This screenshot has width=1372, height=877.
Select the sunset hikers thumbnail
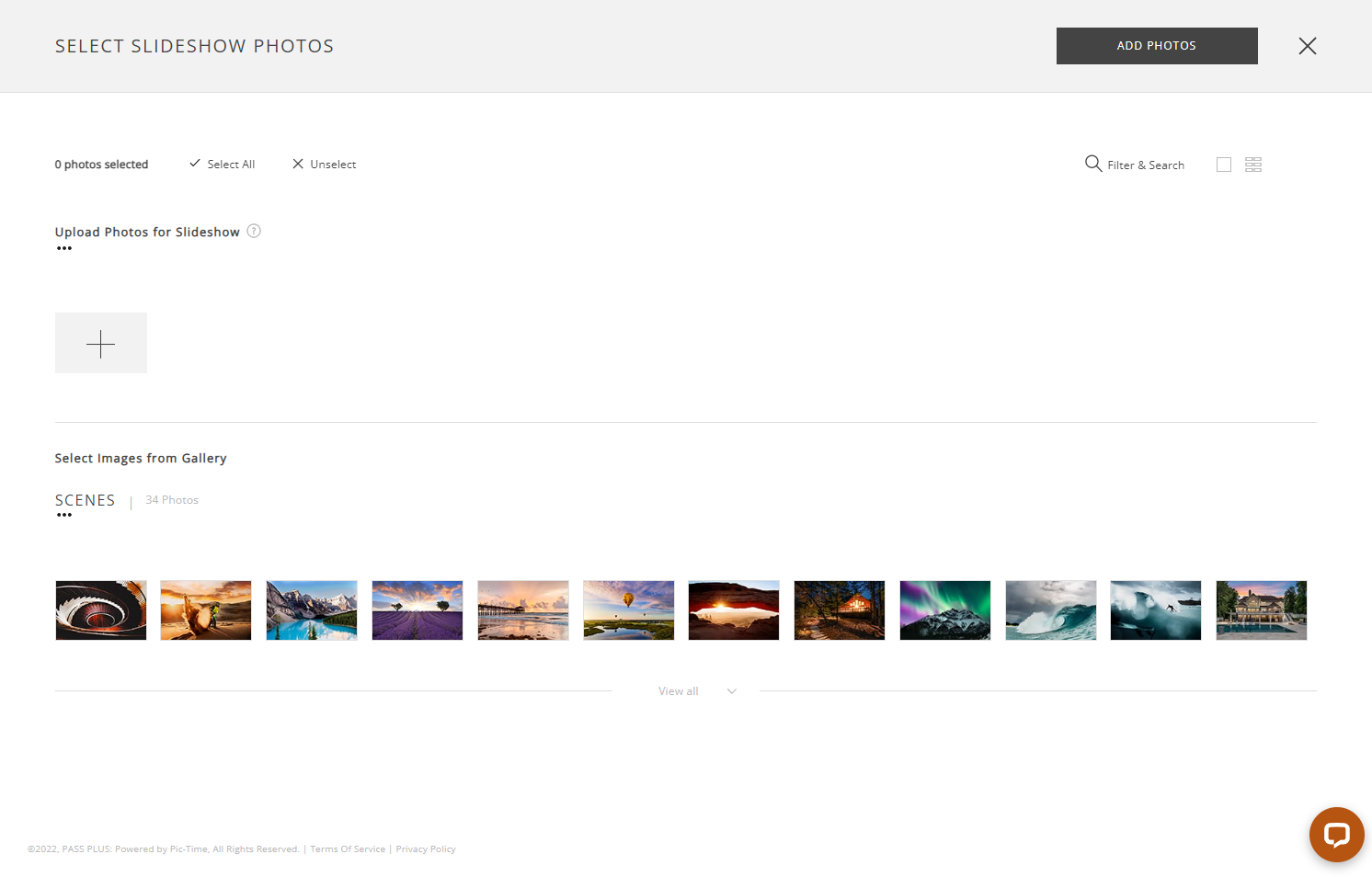click(x=206, y=610)
